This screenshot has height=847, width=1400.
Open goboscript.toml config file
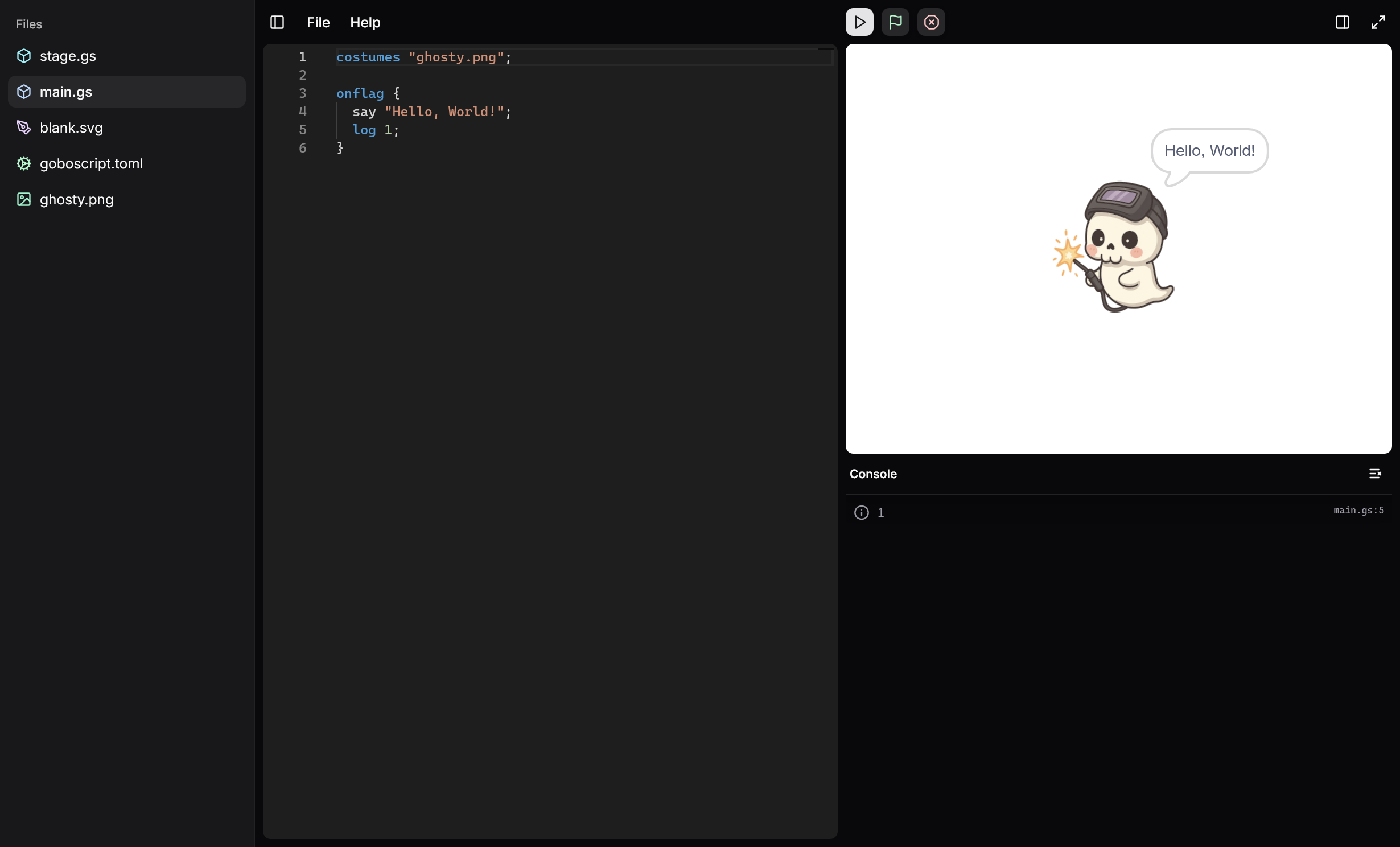[x=91, y=163]
